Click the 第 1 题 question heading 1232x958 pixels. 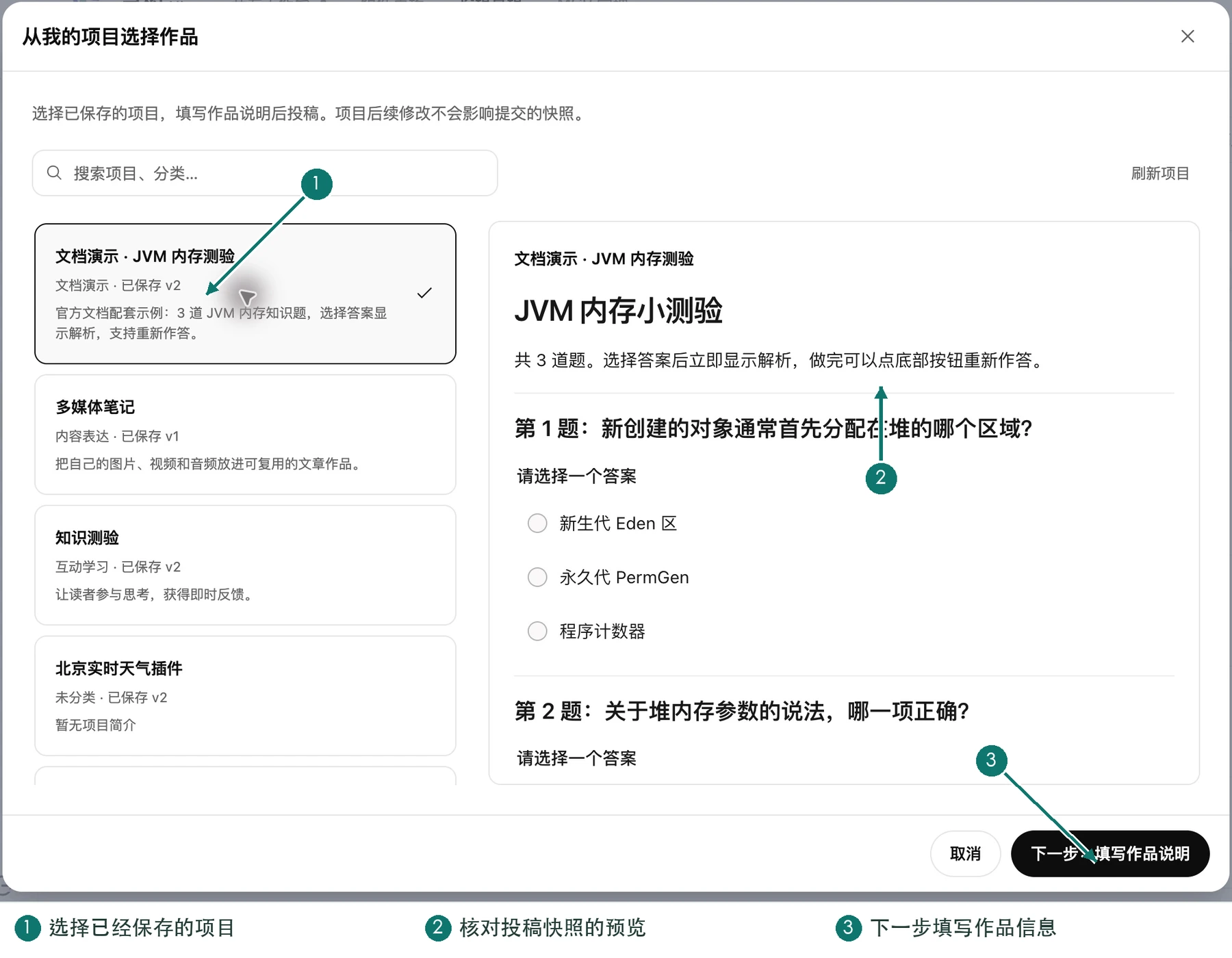773,428
